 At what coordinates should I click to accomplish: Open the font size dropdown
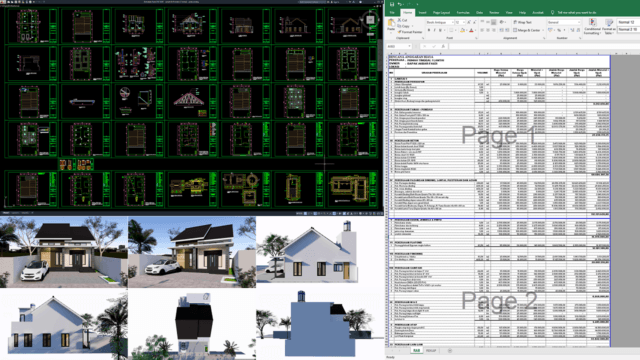point(464,22)
